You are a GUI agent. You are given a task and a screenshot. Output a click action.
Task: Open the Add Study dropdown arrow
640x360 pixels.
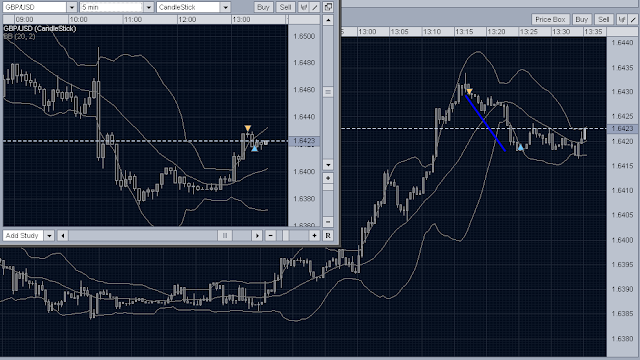[49, 236]
